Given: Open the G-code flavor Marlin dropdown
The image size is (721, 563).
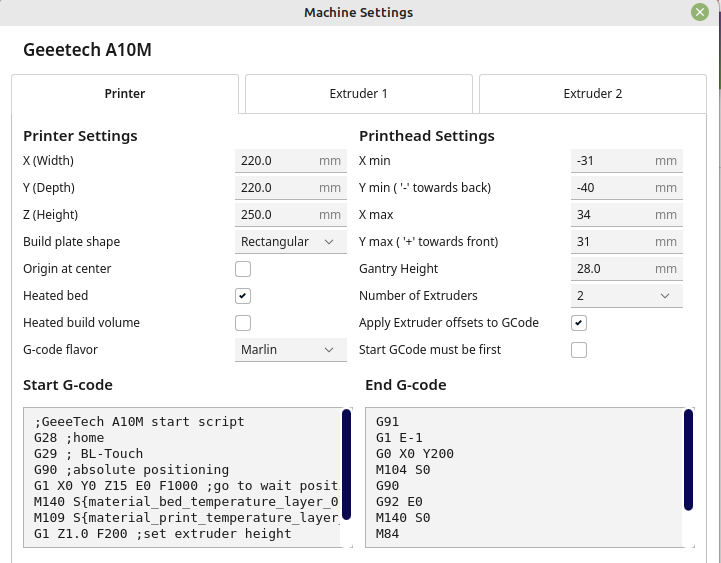Looking at the screenshot, I should point(291,350).
